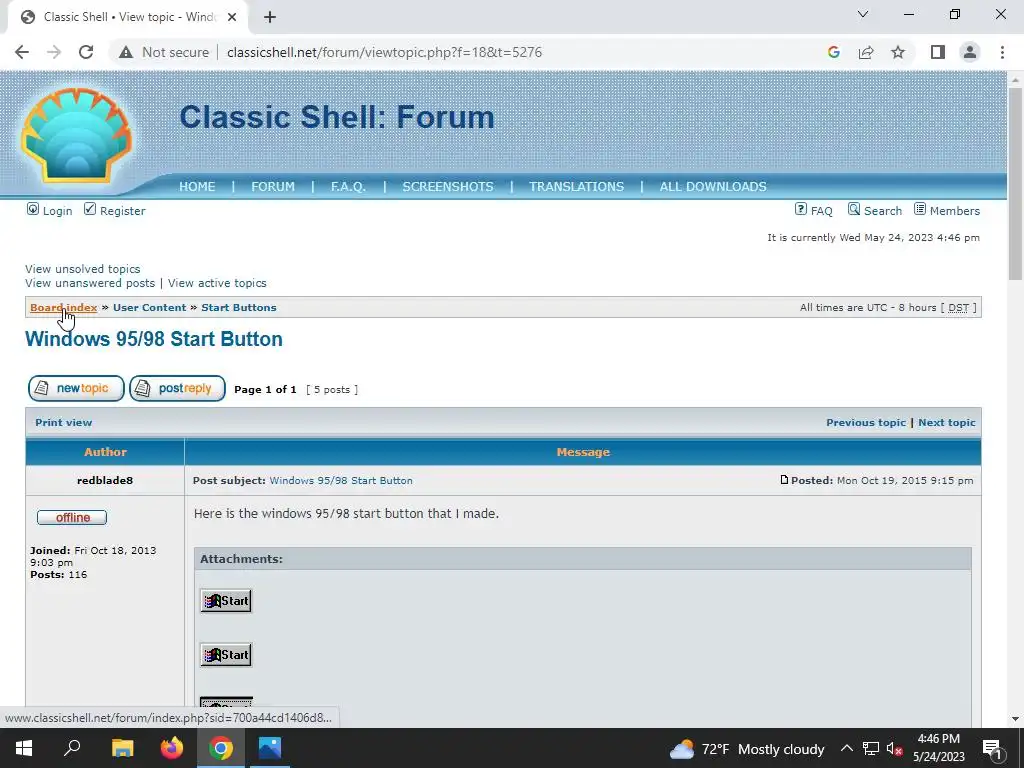Open File Explorer from taskbar
The image size is (1024, 768).
[x=122, y=748]
